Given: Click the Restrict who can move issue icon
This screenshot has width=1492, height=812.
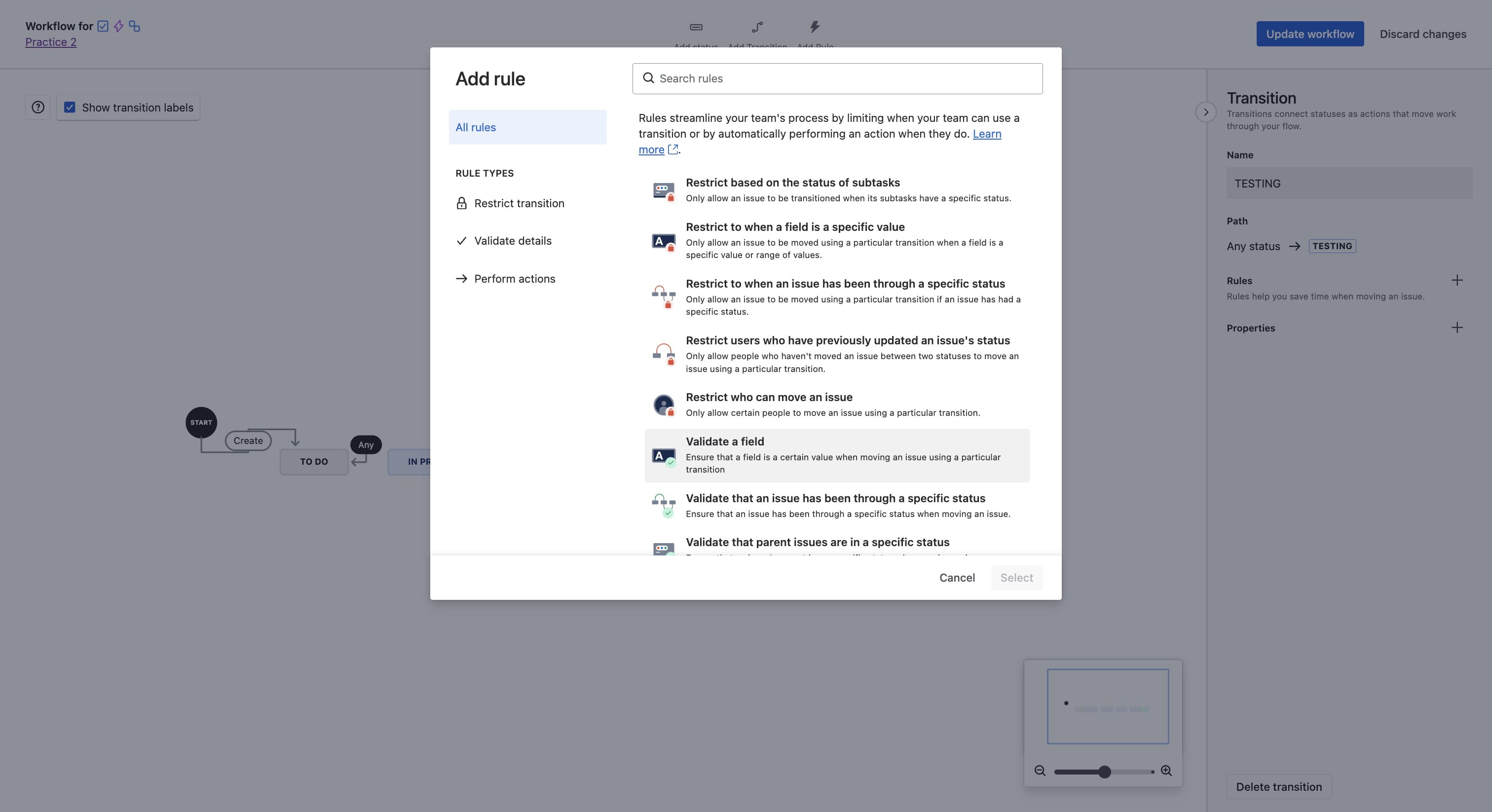Looking at the screenshot, I should point(664,405).
